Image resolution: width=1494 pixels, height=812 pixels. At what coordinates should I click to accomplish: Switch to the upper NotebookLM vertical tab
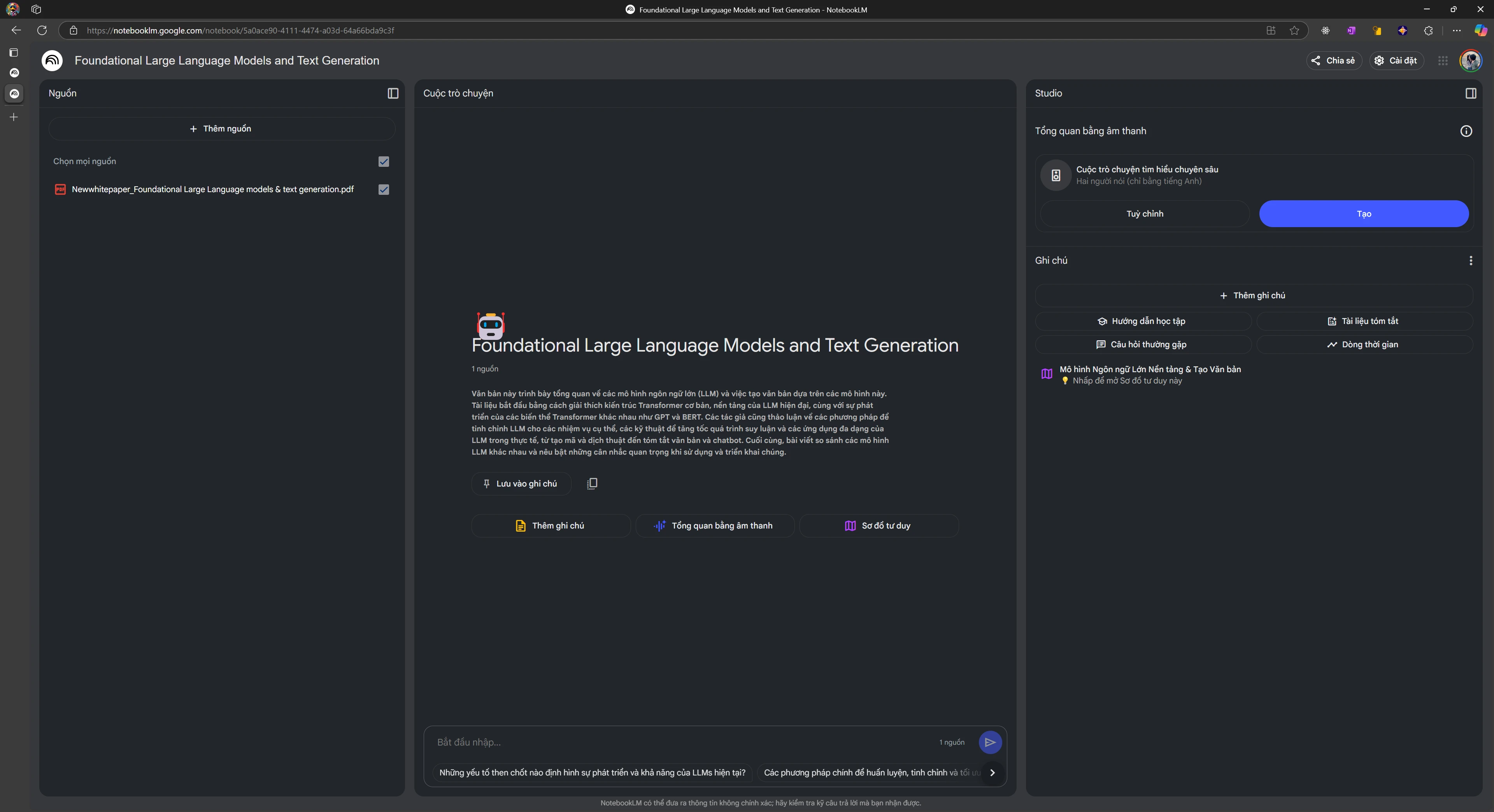[x=14, y=73]
